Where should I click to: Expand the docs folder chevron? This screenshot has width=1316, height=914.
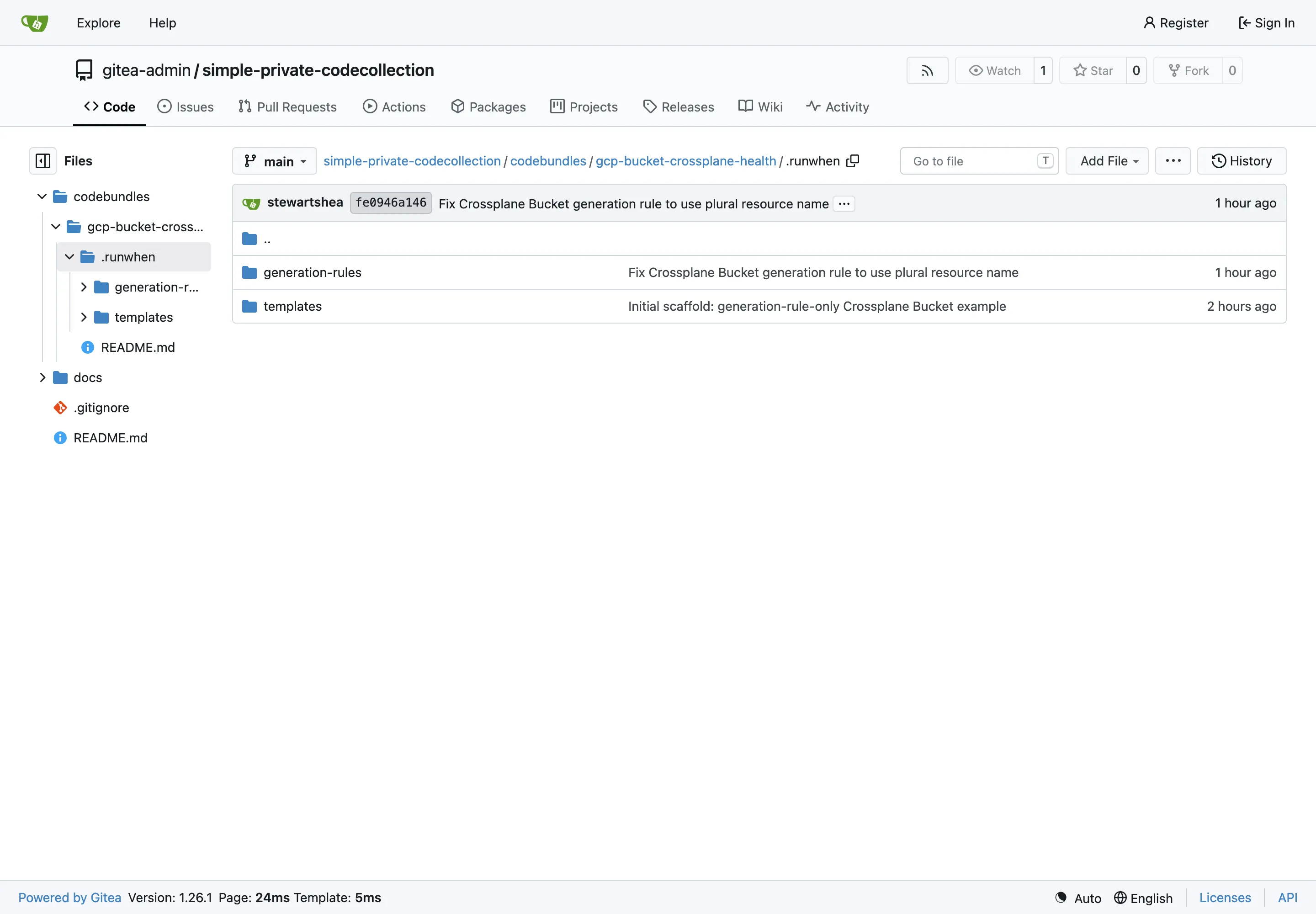point(42,378)
